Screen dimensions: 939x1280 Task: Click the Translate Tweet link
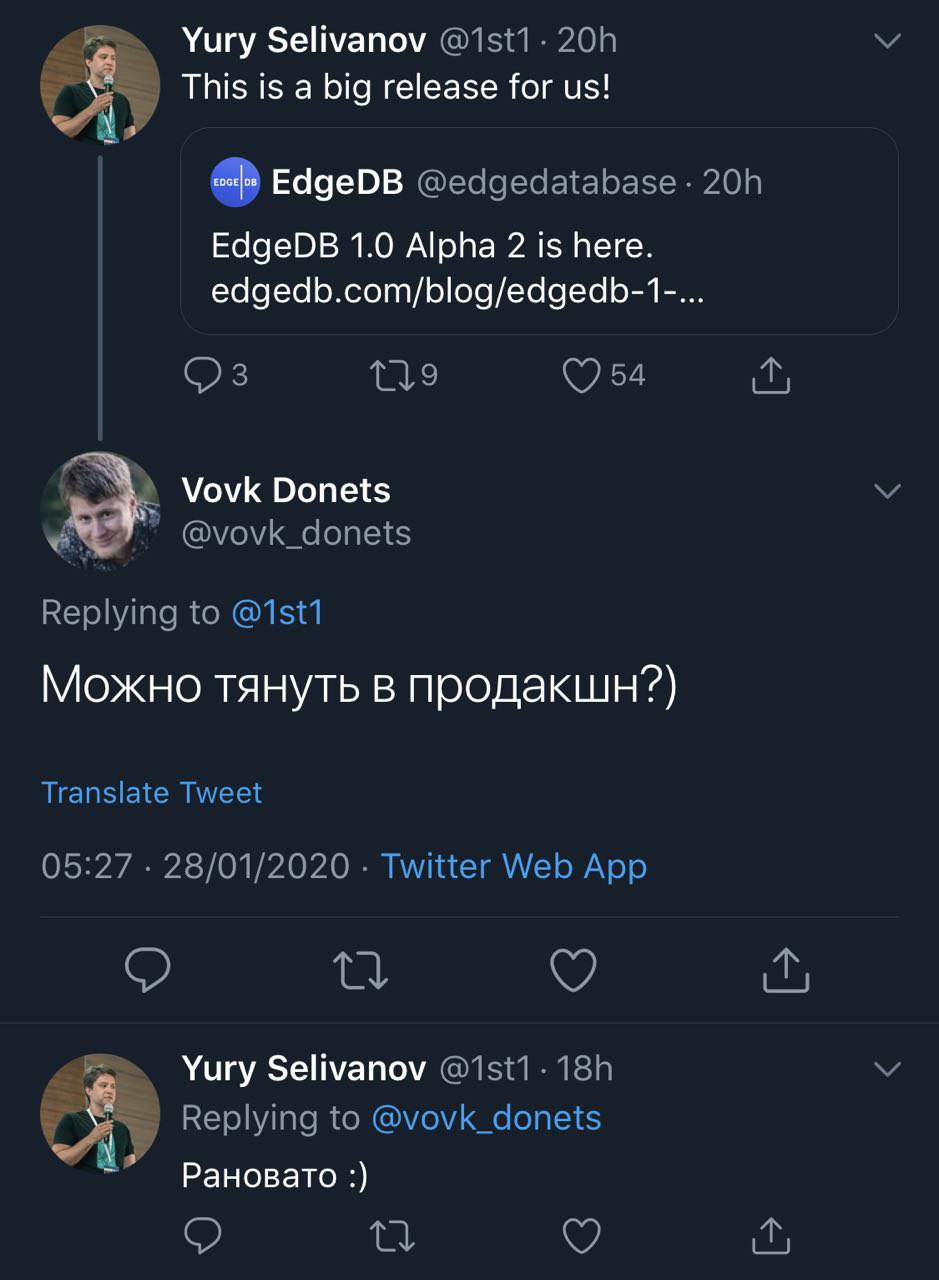click(151, 793)
